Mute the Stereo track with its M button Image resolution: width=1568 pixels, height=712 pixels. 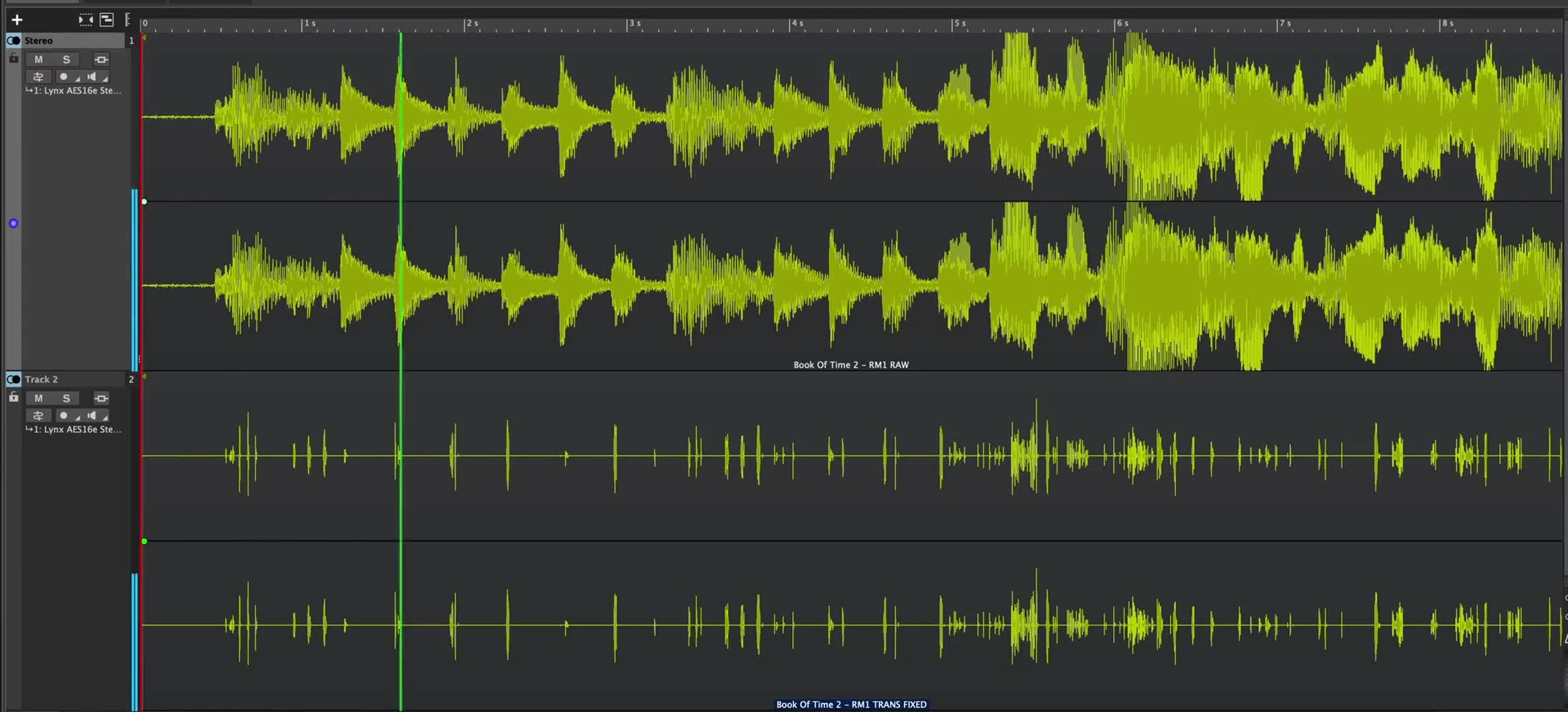point(38,59)
